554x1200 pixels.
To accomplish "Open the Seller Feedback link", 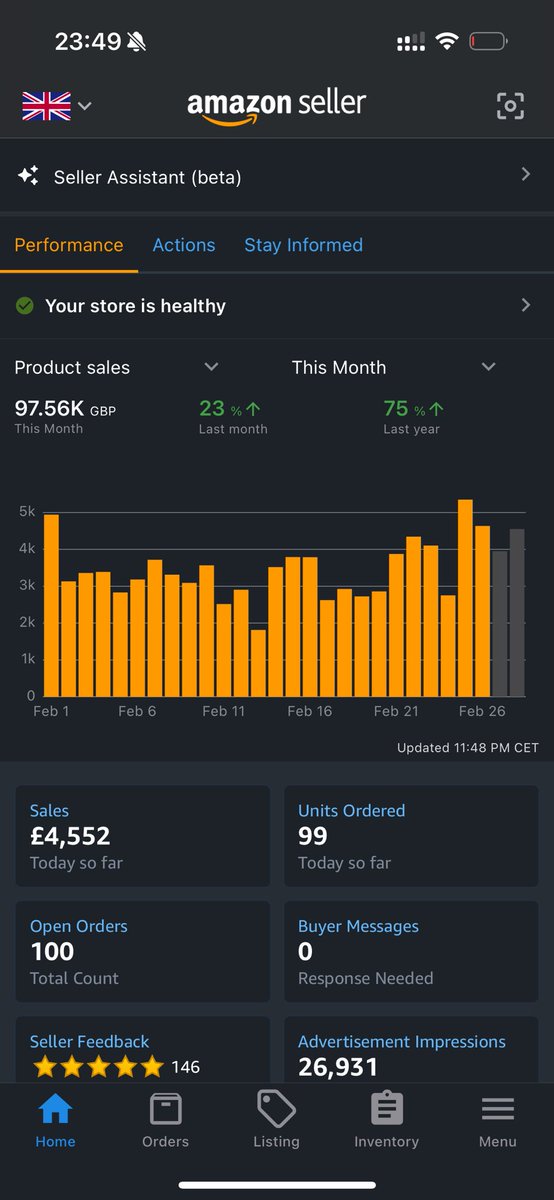I will [89, 1042].
